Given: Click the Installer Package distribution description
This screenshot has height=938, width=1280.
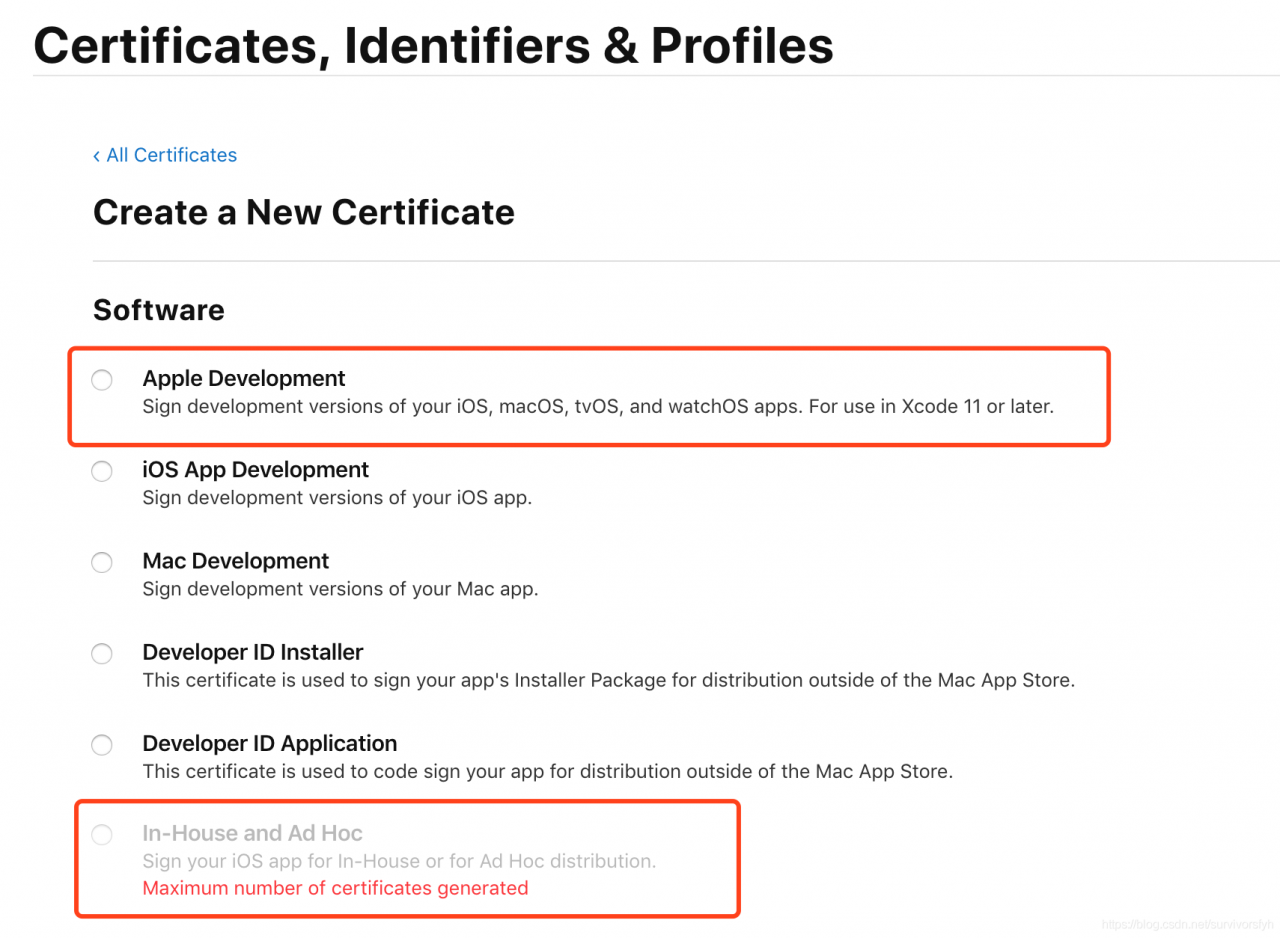Looking at the screenshot, I should coord(608,681).
